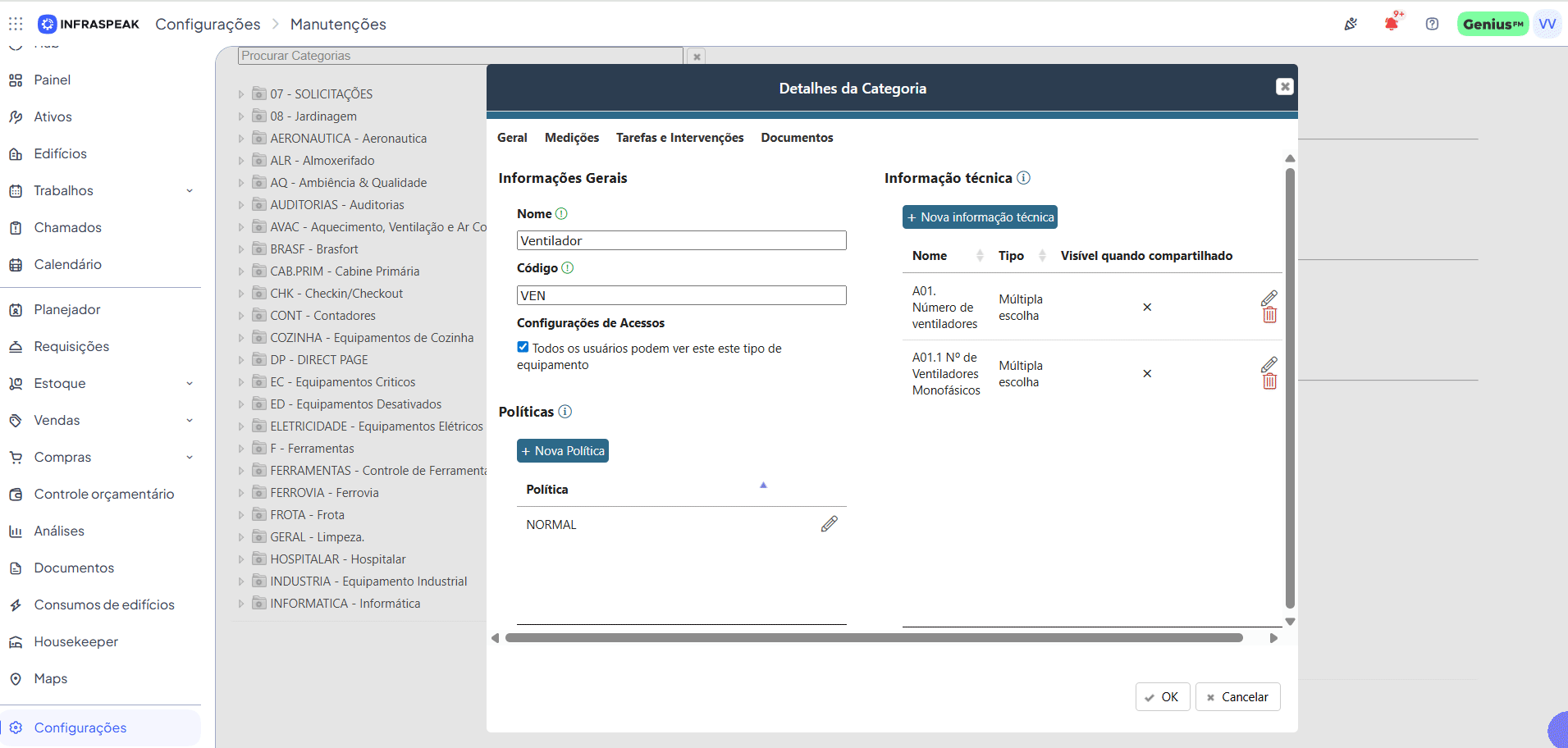This screenshot has width=1568, height=748.
Task: Click Manutenções in the breadcrumb
Action: 338,24
